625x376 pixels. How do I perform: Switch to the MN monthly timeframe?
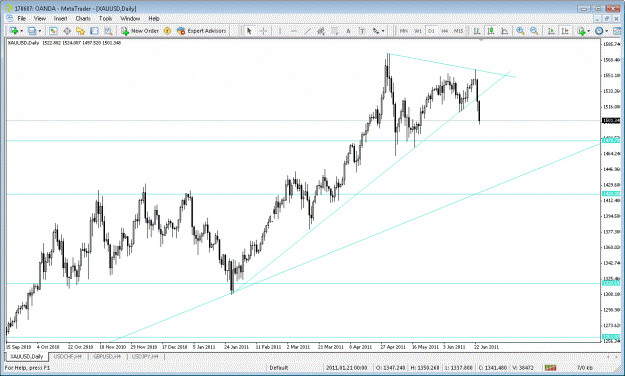tap(403, 31)
